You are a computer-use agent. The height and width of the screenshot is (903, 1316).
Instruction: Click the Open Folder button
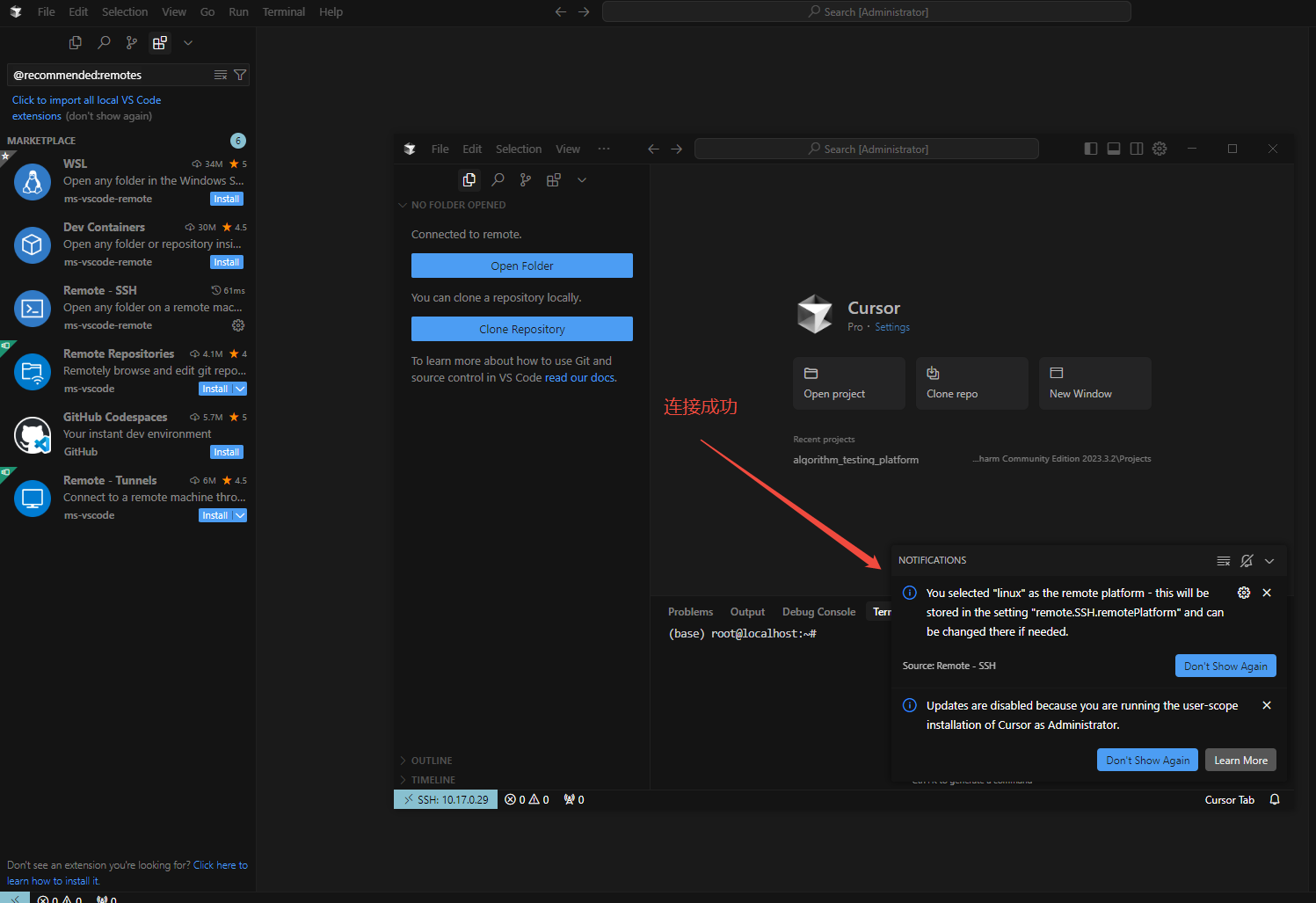522,266
